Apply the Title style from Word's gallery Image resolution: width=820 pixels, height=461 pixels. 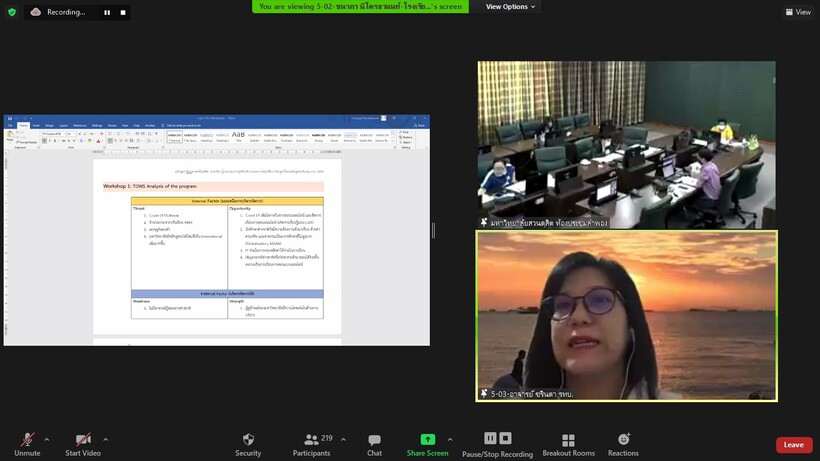238,137
